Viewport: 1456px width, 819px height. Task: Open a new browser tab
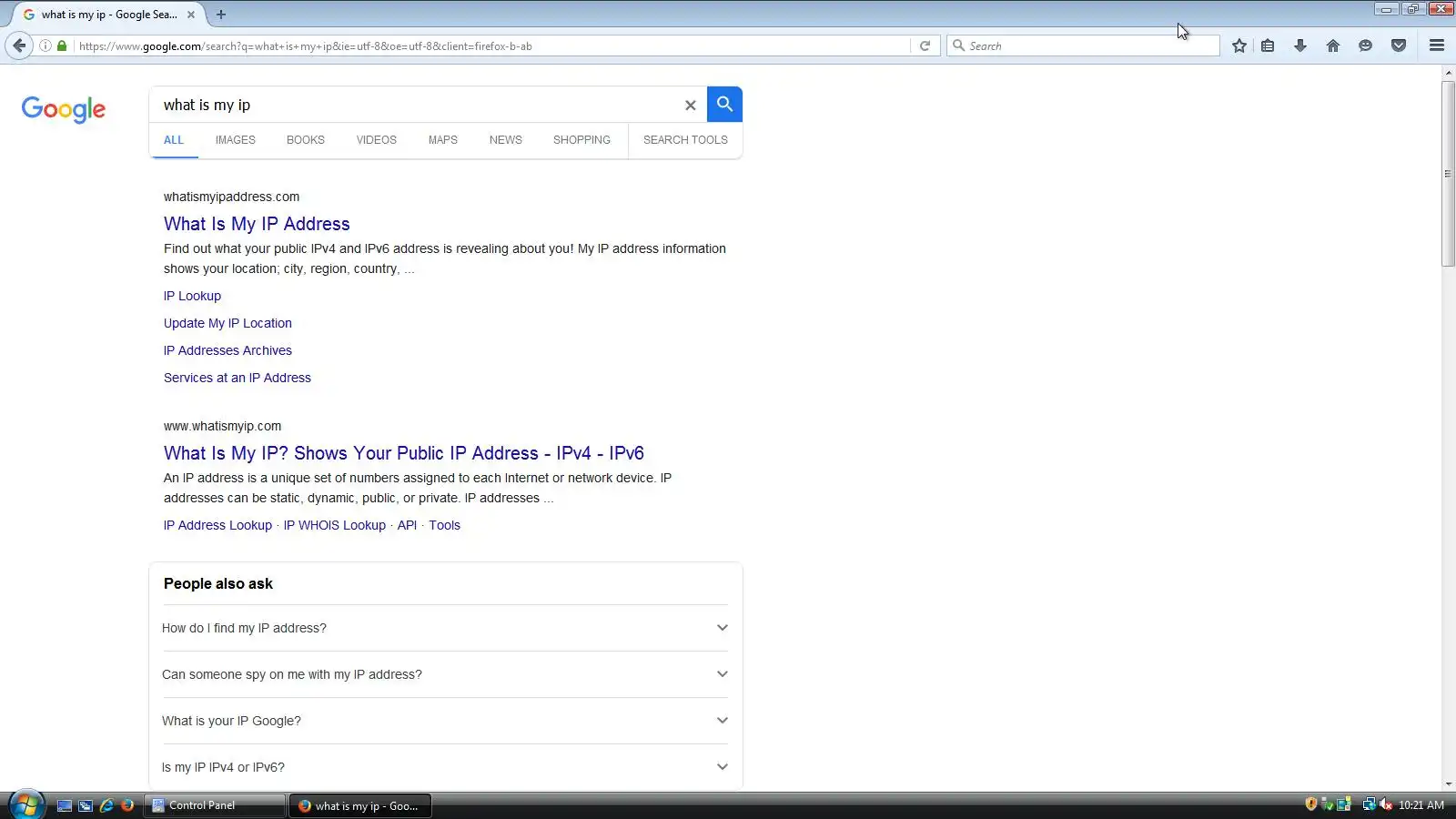pos(221,15)
